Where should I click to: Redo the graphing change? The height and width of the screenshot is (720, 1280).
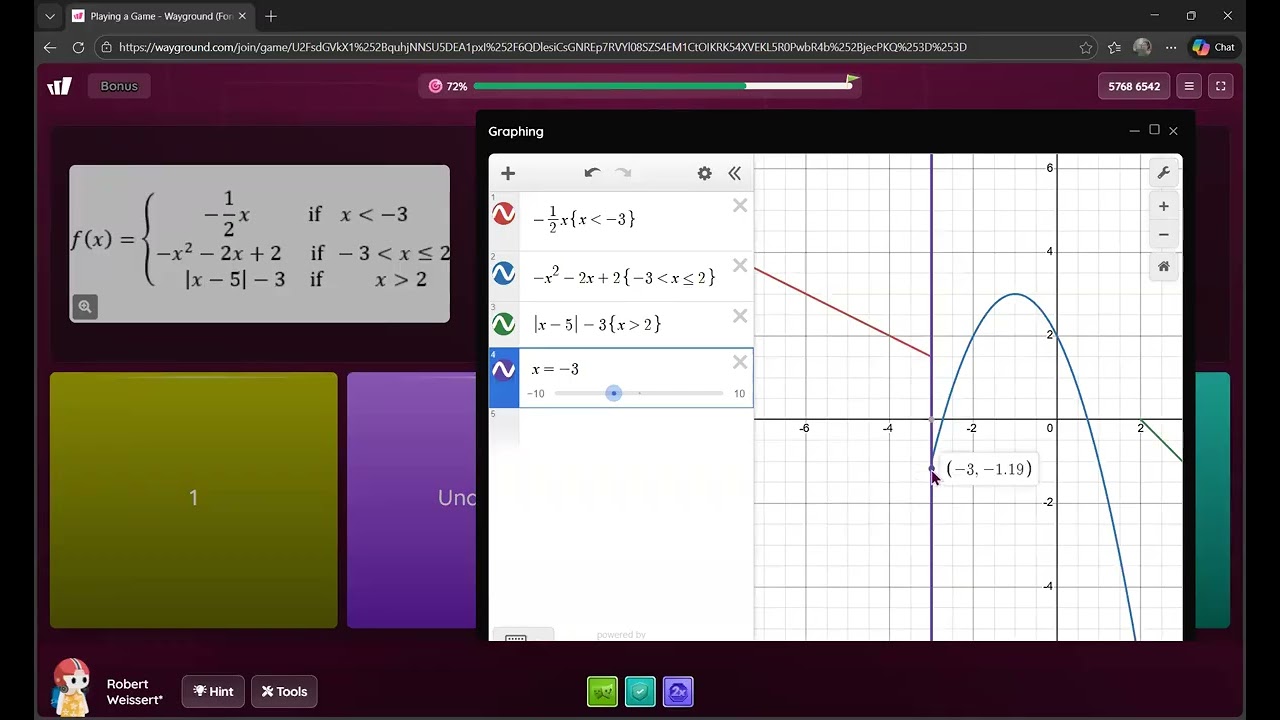[x=624, y=173]
